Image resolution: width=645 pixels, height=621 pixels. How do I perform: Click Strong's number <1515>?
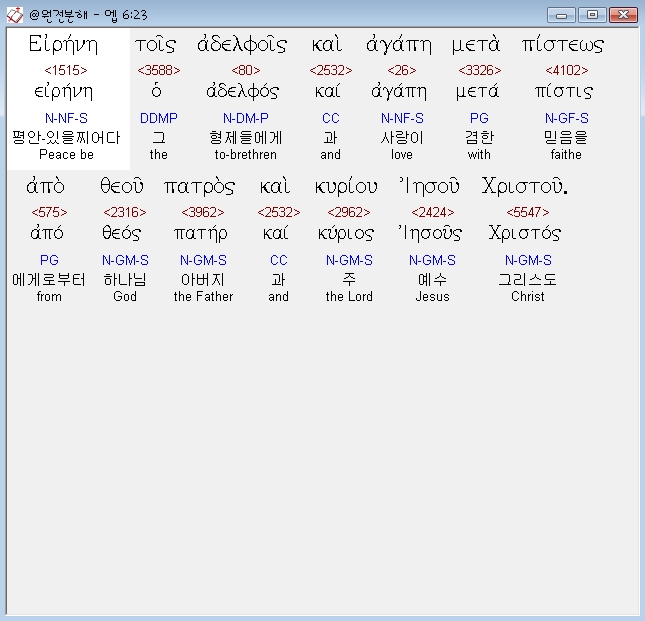click(66, 70)
